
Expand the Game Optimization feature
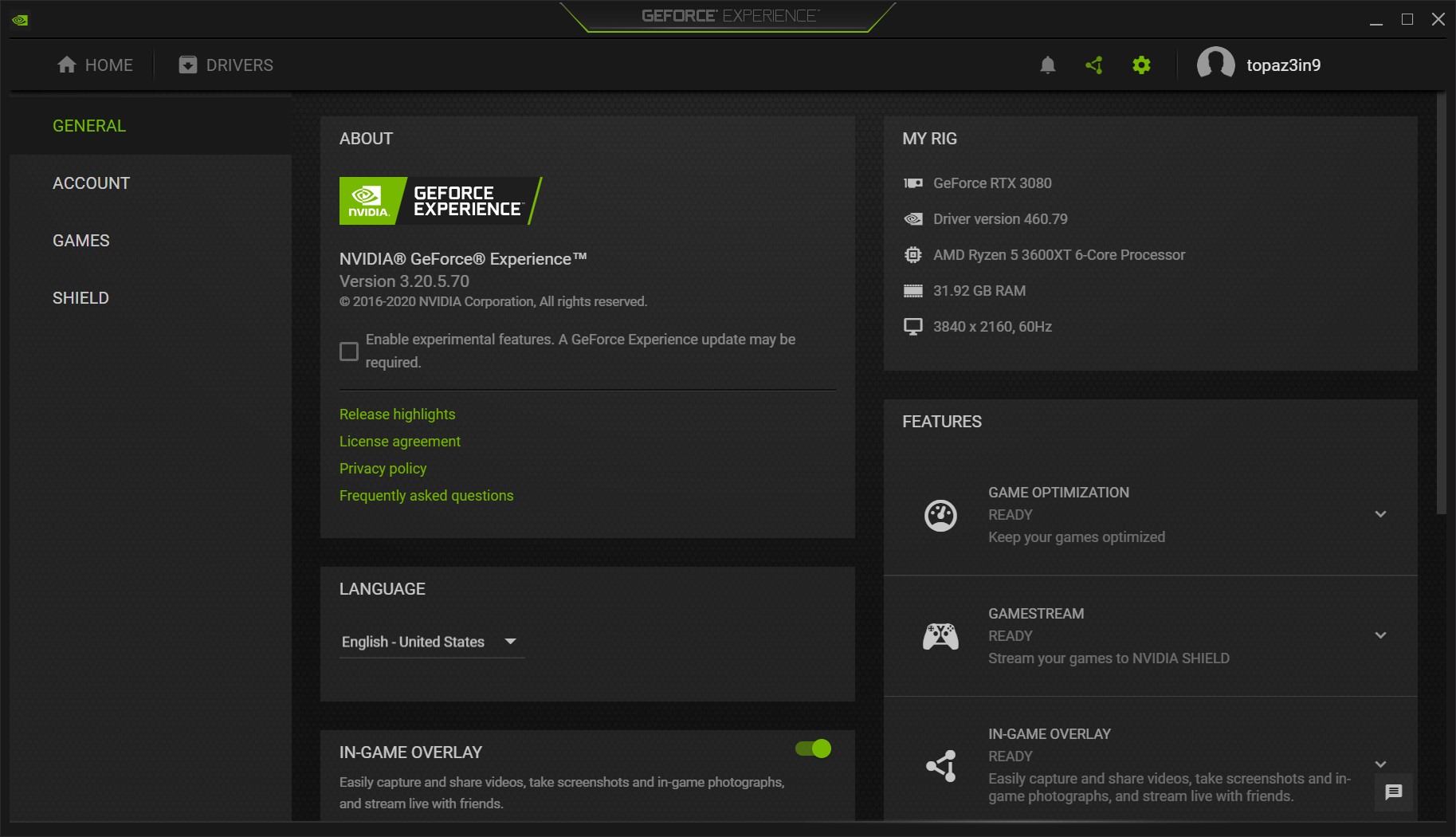point(1381,514)
